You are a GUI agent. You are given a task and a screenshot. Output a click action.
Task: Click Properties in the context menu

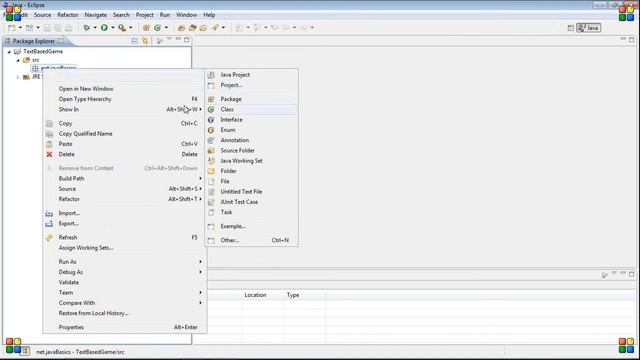pos(124,327)
